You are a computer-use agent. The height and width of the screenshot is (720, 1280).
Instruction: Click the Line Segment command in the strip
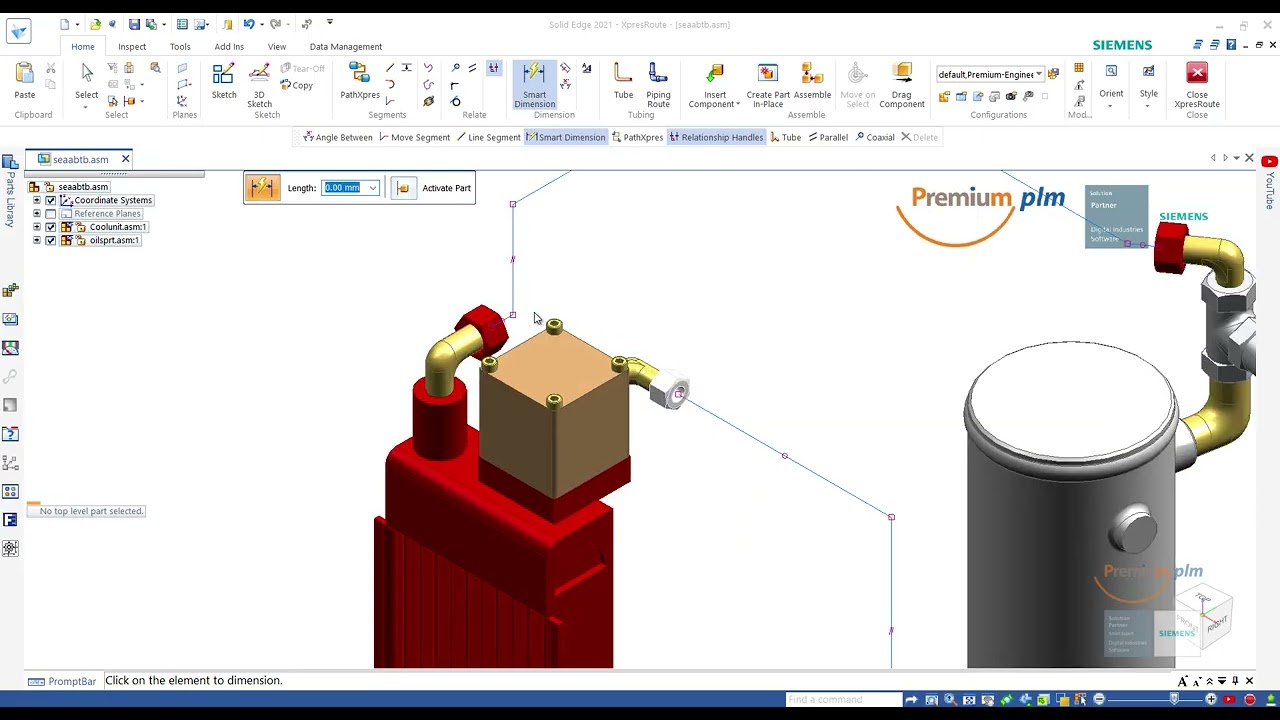pyautogui.click(x=488, y=137)
